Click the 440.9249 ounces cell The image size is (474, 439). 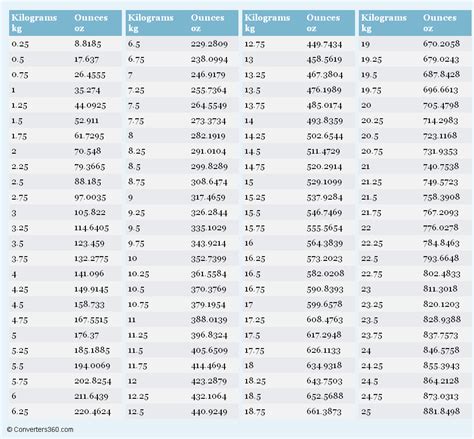(209, 412)
